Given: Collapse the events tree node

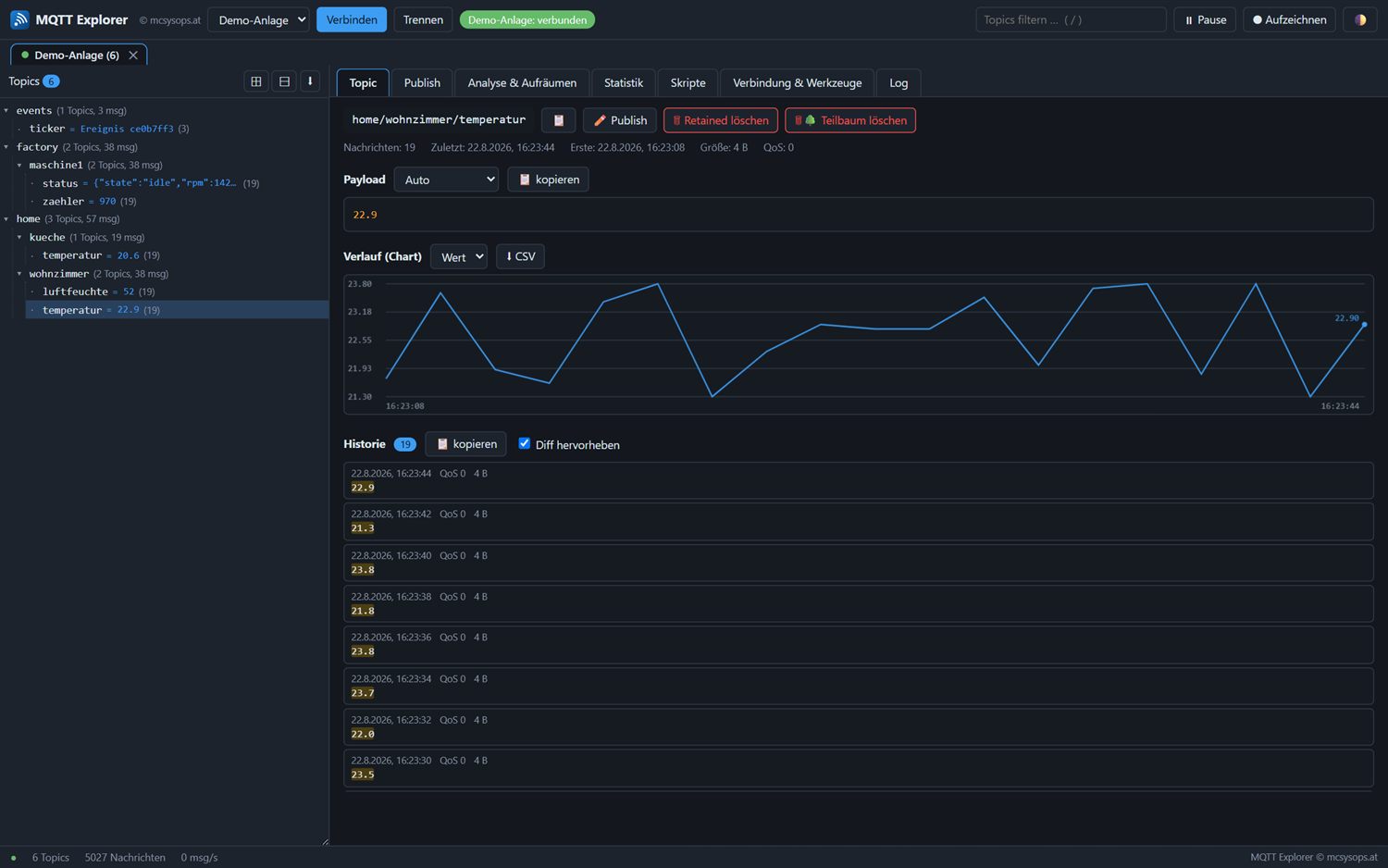Looking at the screenshot, I should point(6,111).
